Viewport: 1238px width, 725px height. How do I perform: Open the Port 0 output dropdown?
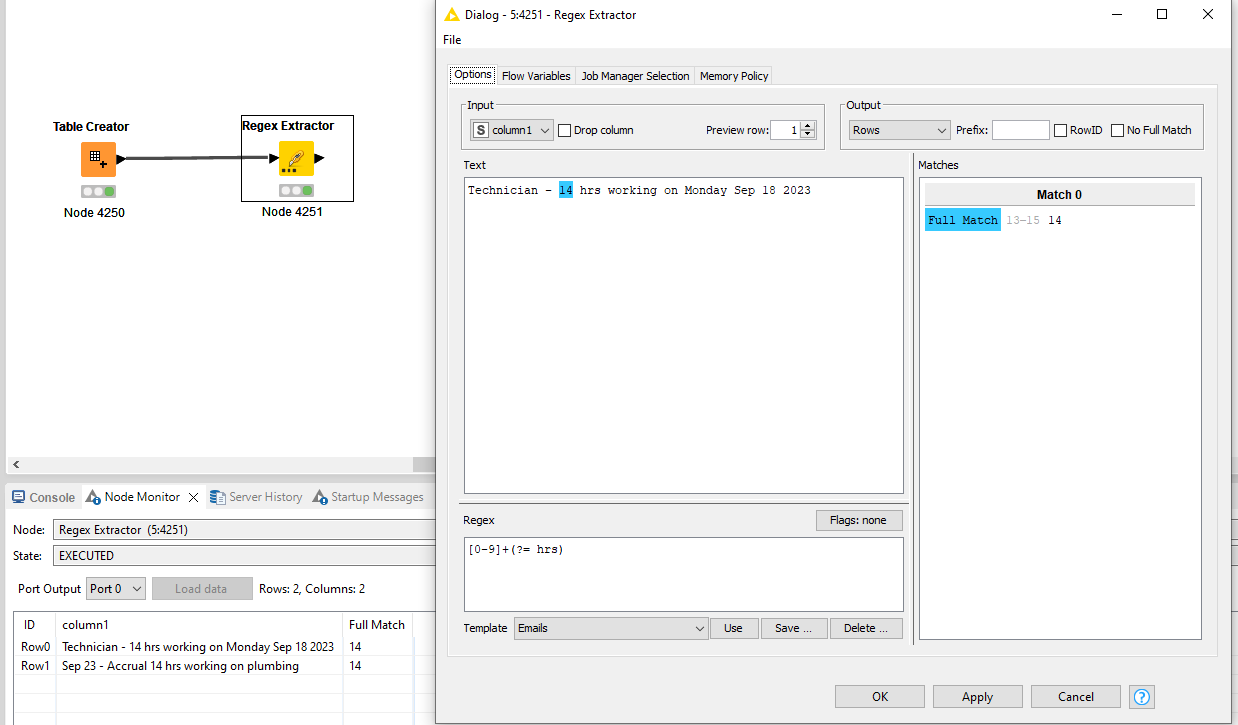pos(116,589)
